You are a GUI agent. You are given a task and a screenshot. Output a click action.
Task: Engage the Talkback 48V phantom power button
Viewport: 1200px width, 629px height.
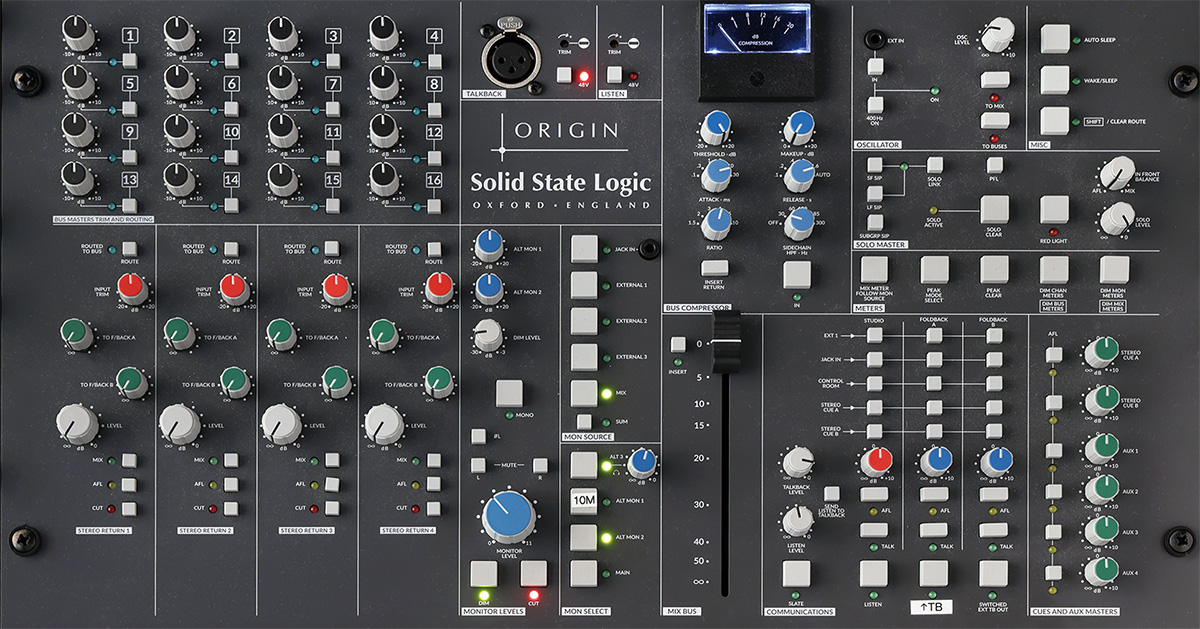coord(566,75)
